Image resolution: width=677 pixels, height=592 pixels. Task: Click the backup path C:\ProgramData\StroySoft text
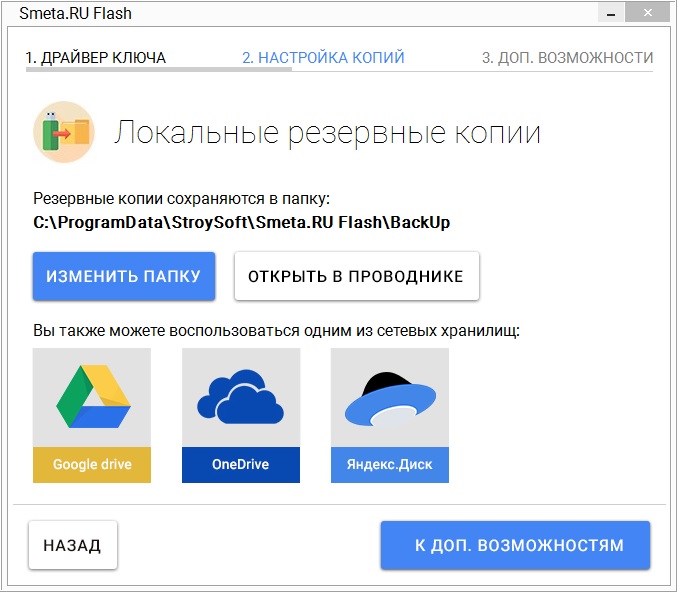pyautogui.click(x=242, y=222)
